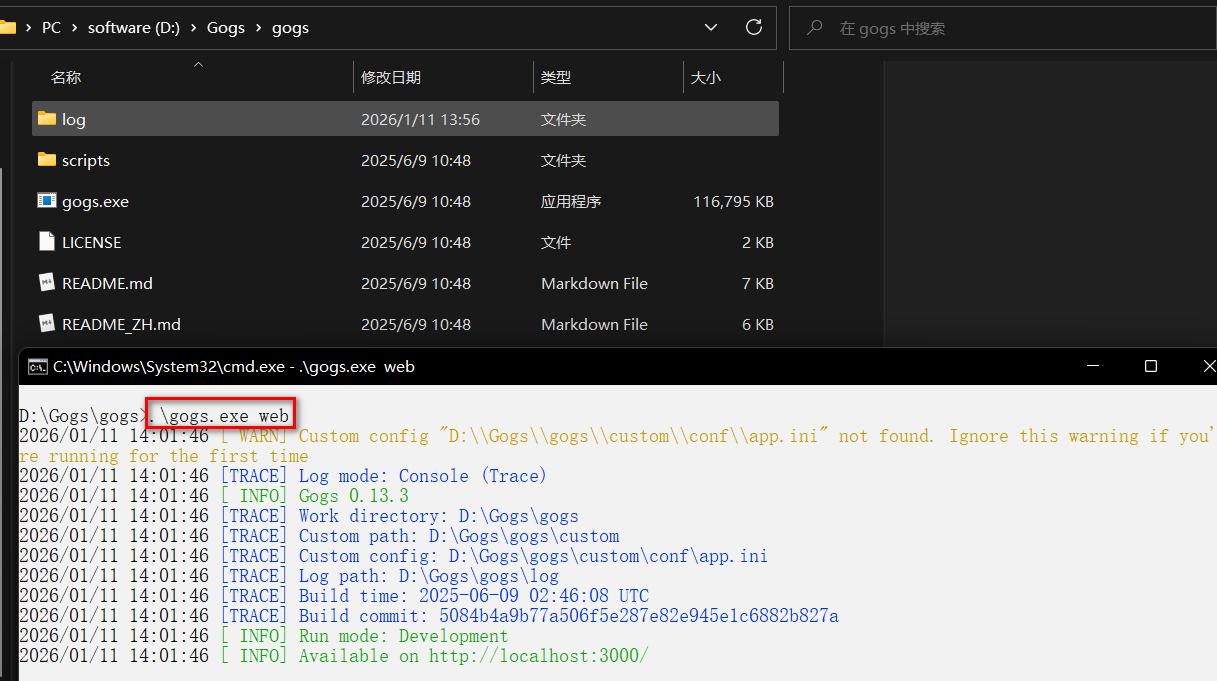This screenshot has height=681, width=1217.
Task: Go to Gogs folder in breadcrumb
Action: coord(226,28)
